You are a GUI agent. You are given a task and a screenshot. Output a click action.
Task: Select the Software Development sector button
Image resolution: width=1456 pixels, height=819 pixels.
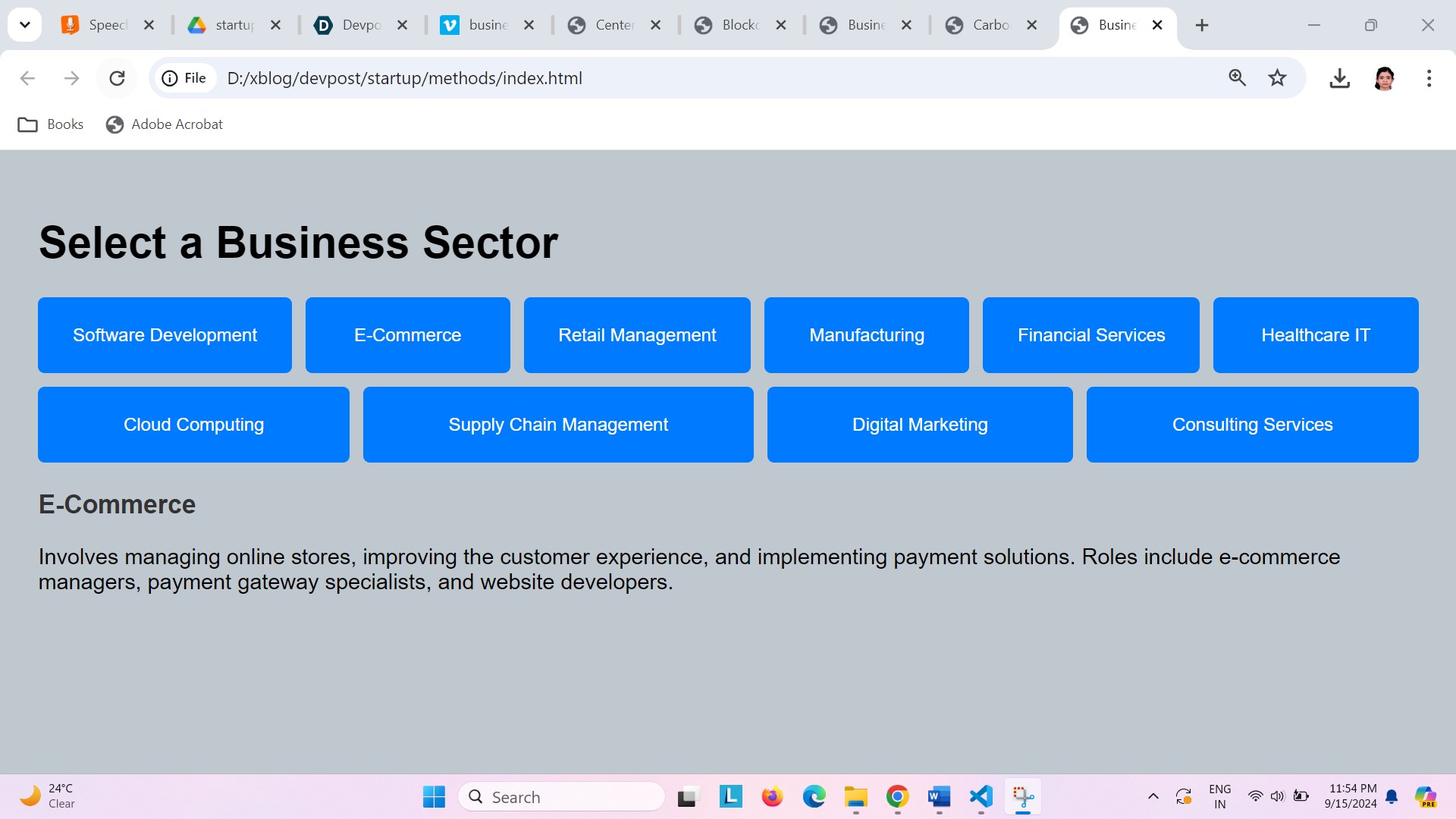click(x=165, y=335)
